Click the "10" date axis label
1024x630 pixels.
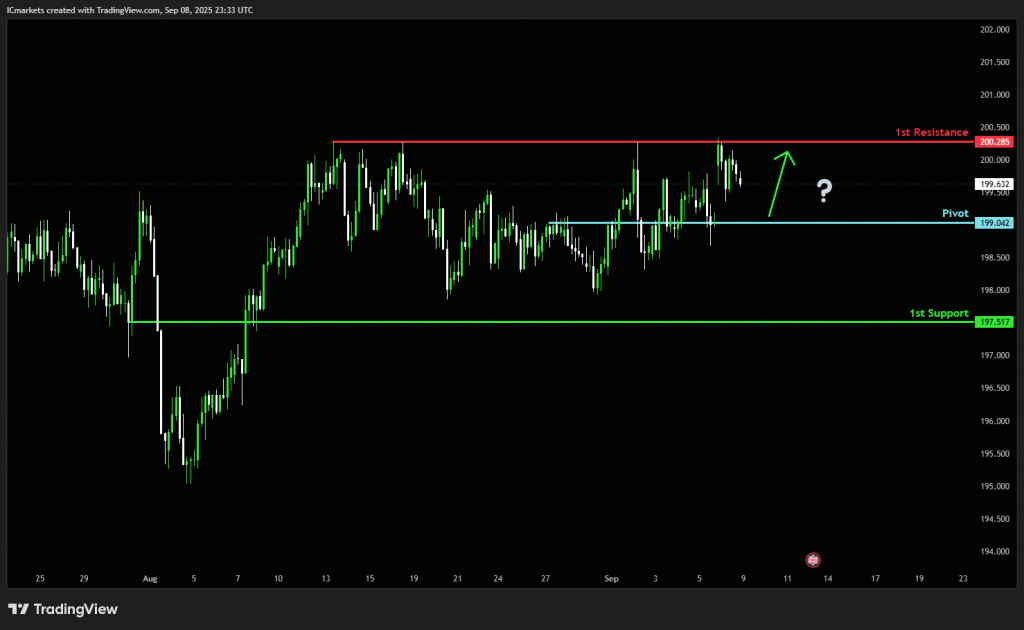click(x=278, y=578)
